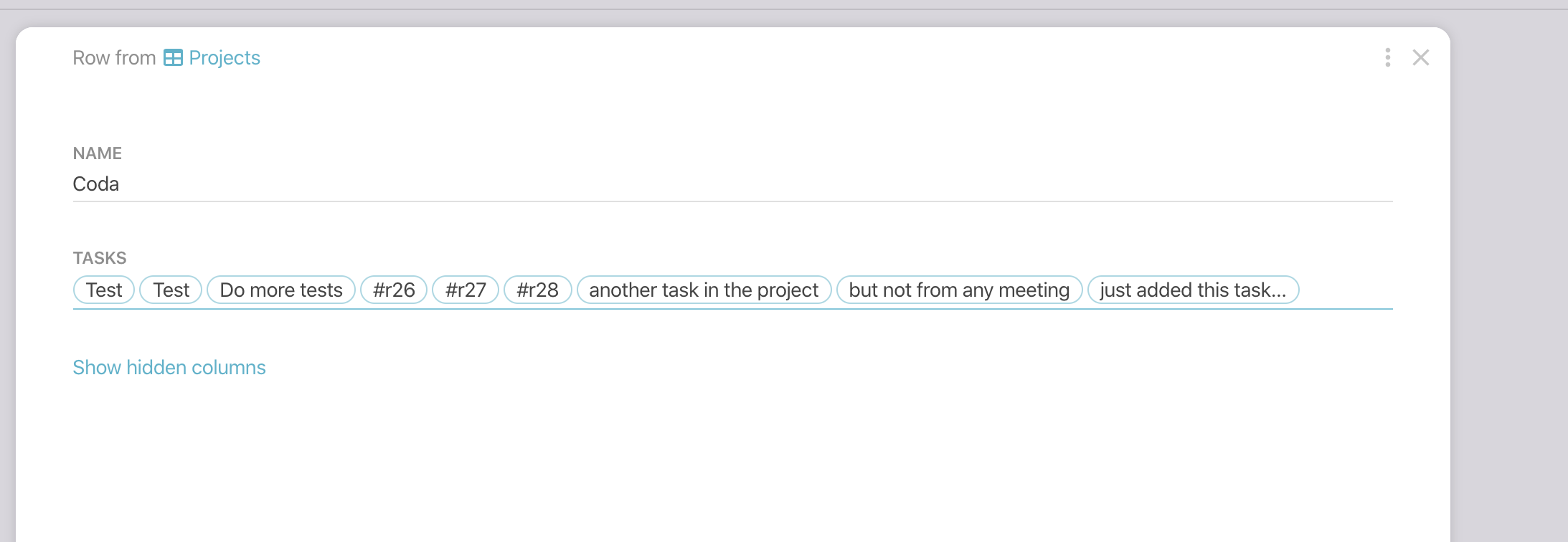The width and height of the screenshot is (1568, 542).
Task: Close the row detail dialog
Action: pyautogui.click(x=1420, y=57)
